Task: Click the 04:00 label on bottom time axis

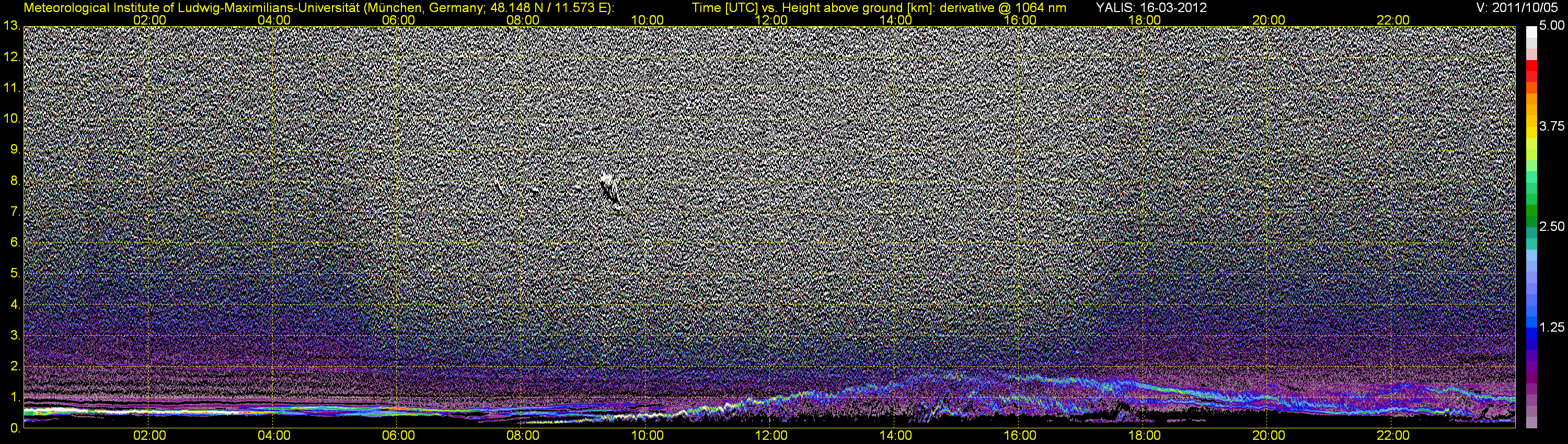Action: 274,436
